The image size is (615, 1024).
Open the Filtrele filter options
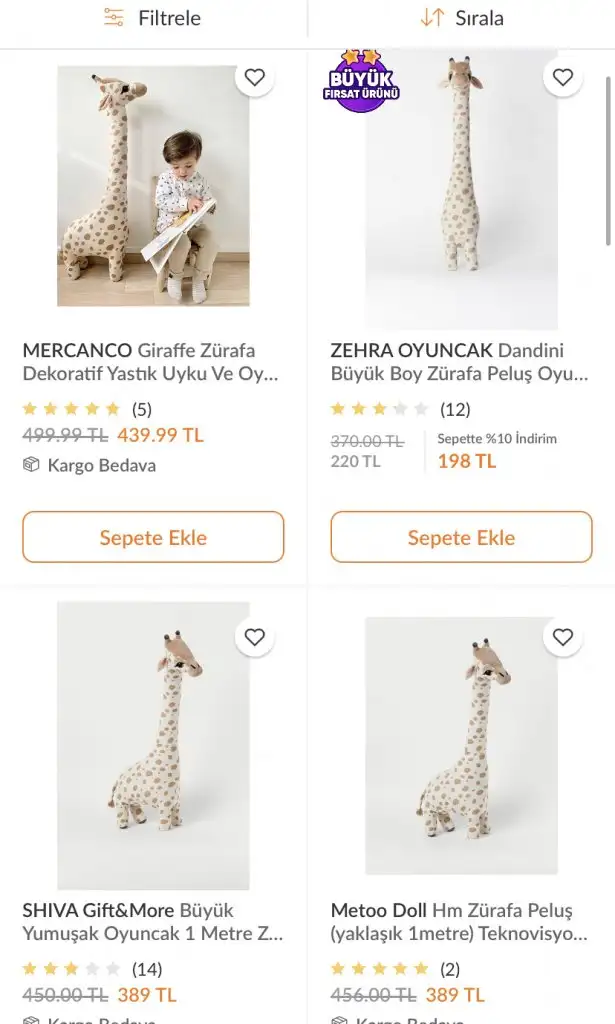click(153, 18)
